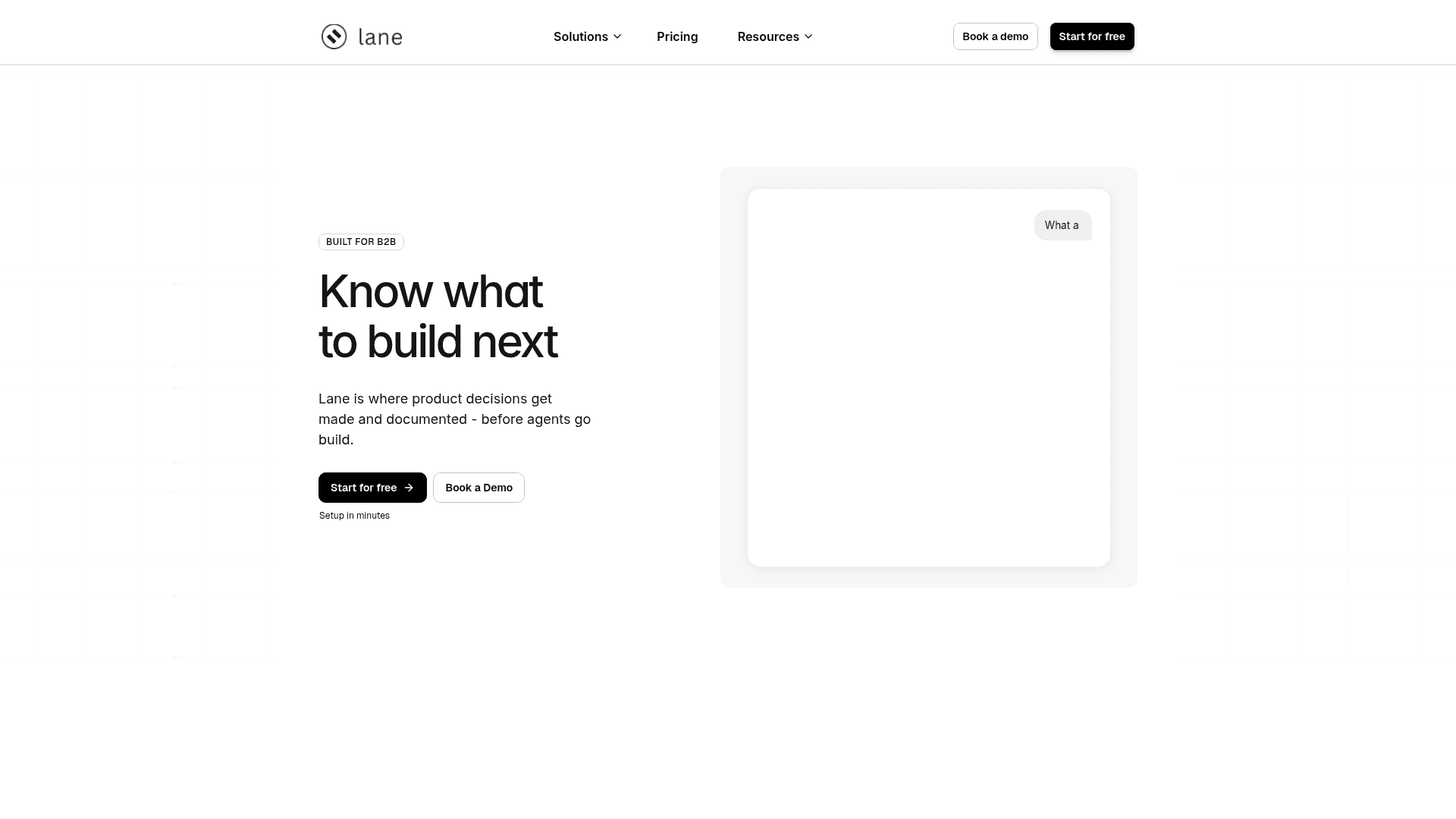Image resolution: width=1456 pixels, height=819 pixels.
Task: Select Pricing in the navigation
Action: 677,36
